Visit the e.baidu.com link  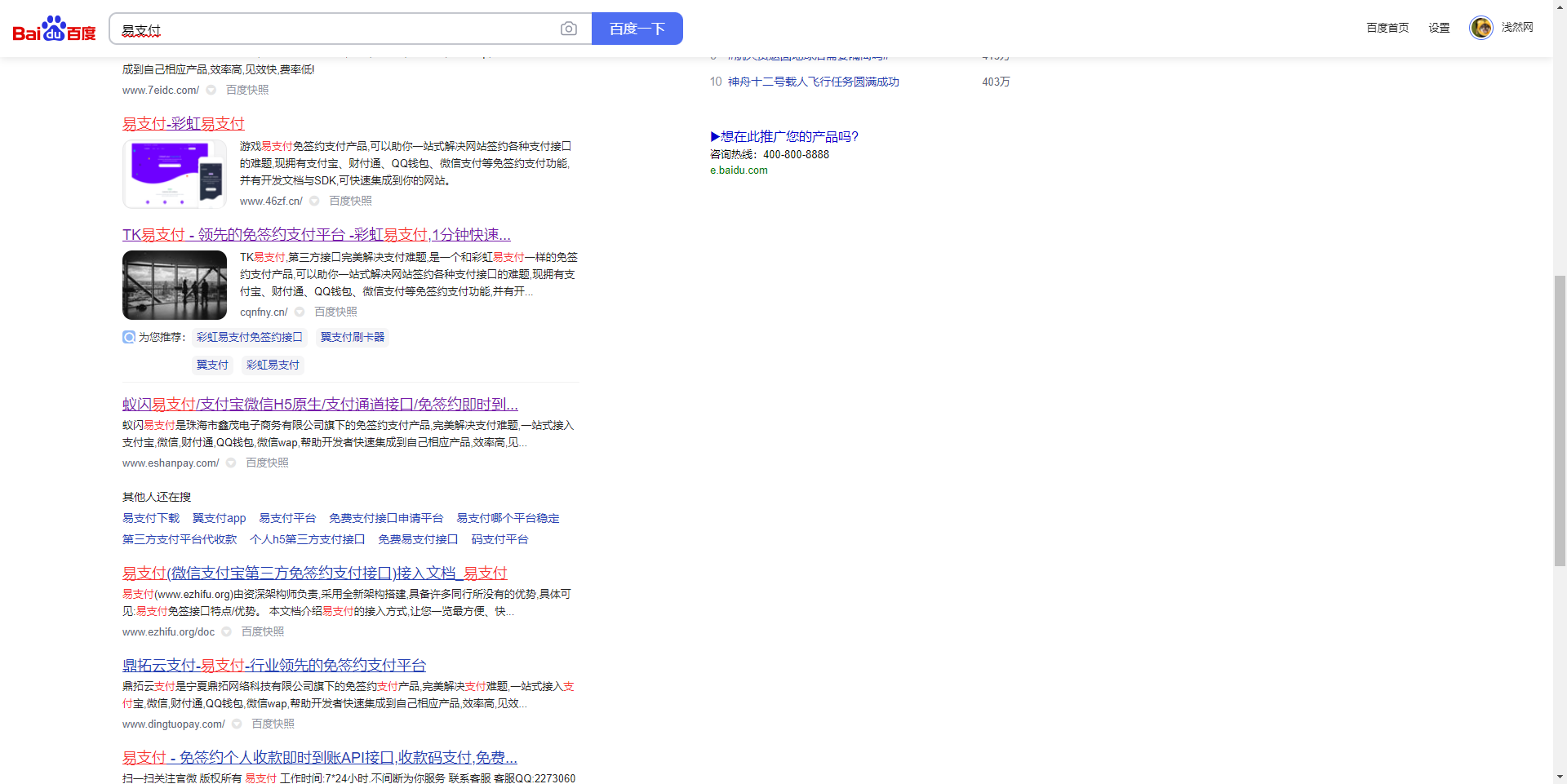739,171
